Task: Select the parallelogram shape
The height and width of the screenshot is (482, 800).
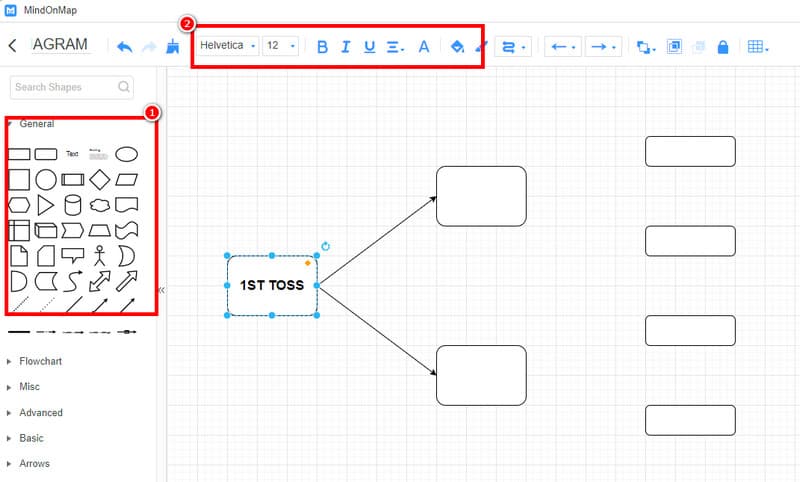Action: click(x=127, y=180)
